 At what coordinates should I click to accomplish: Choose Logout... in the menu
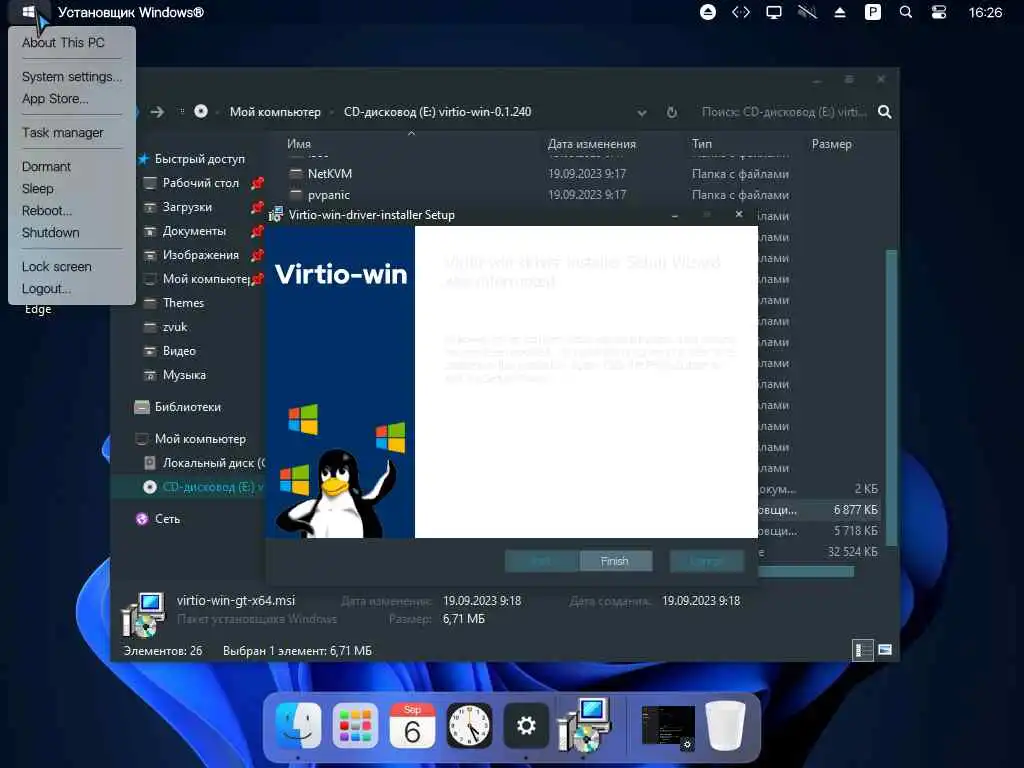pyautogui.click(x=46, y=289)
